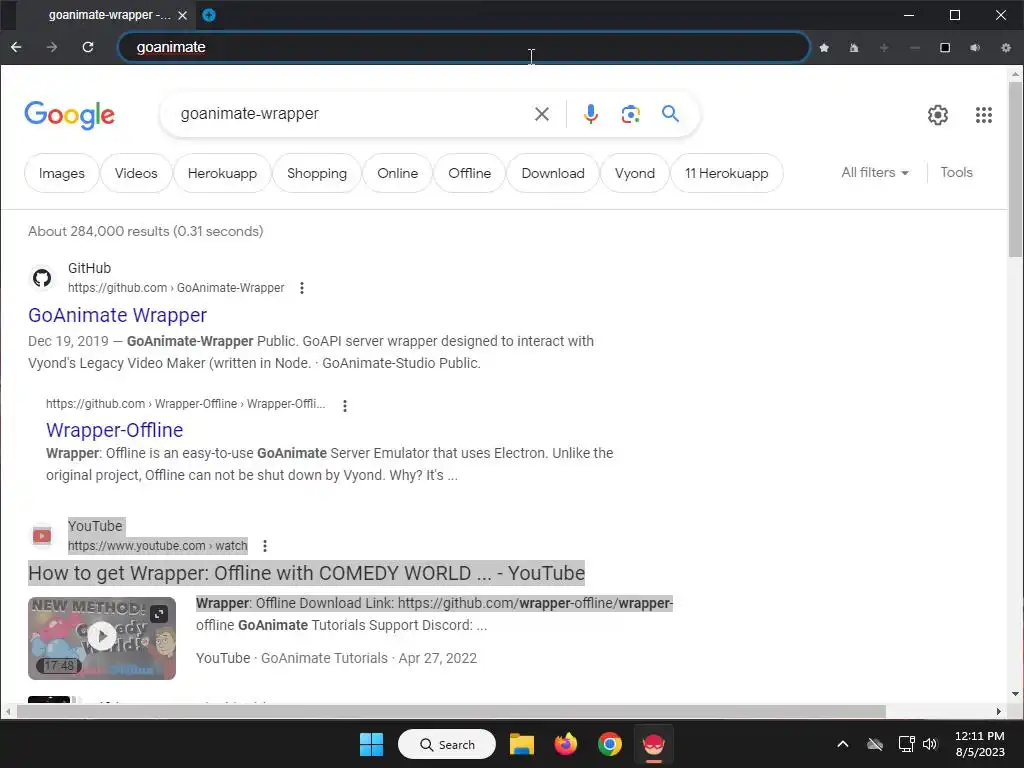
Task: Open the Windows Start menu
Action: (x=372, y=744)
